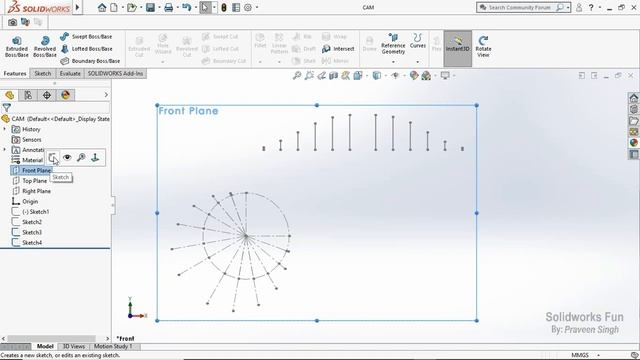Image resolution: width=640 pixels, height=360 pixels.
Task: Open user login icon
Action: 579,7
